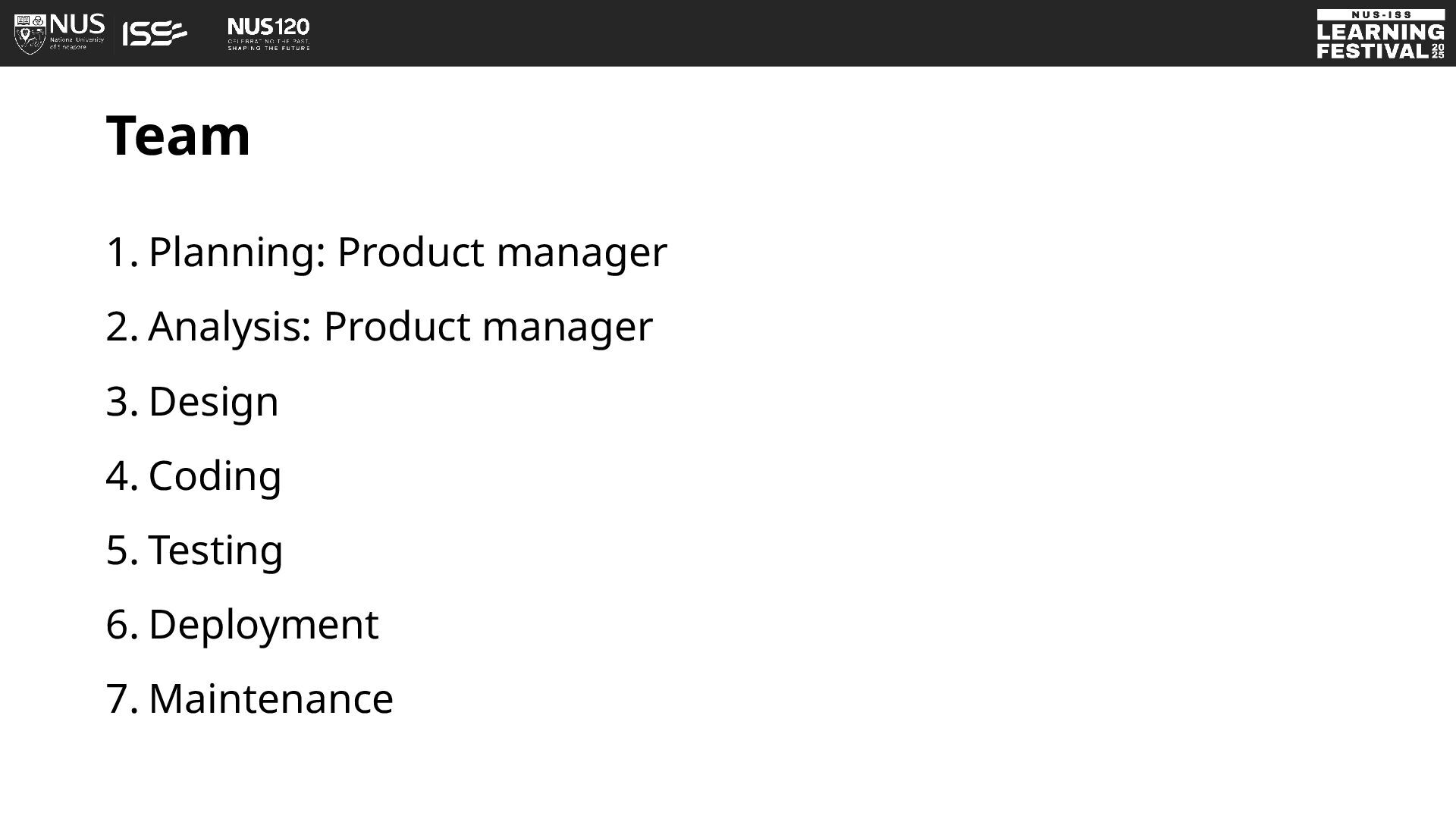Image resolution: width=1456 pixels, height=819 pixels.
Task: Click the 'Celebrating the past' tagline
Action: click(268, 40)
